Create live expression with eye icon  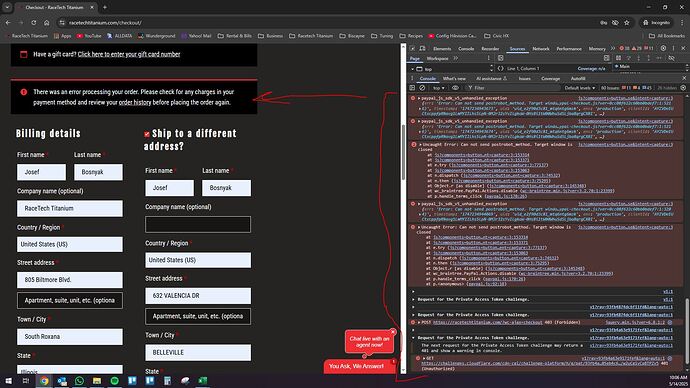tap(455, 88)
